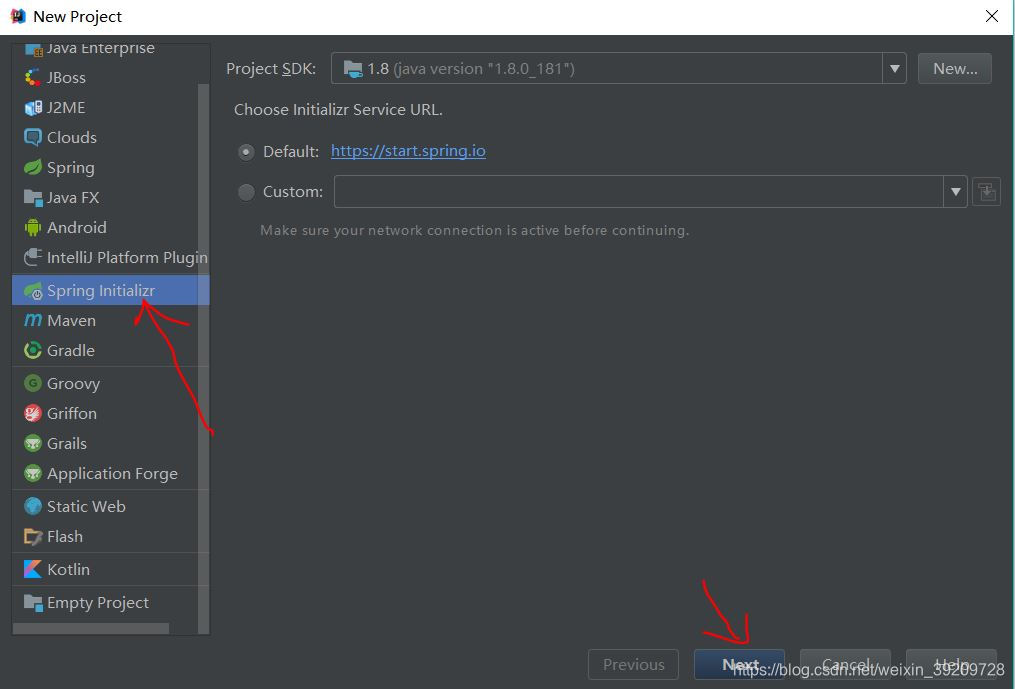
Task: Select the Default service URL radio button
Action: (x=246, y=152)
